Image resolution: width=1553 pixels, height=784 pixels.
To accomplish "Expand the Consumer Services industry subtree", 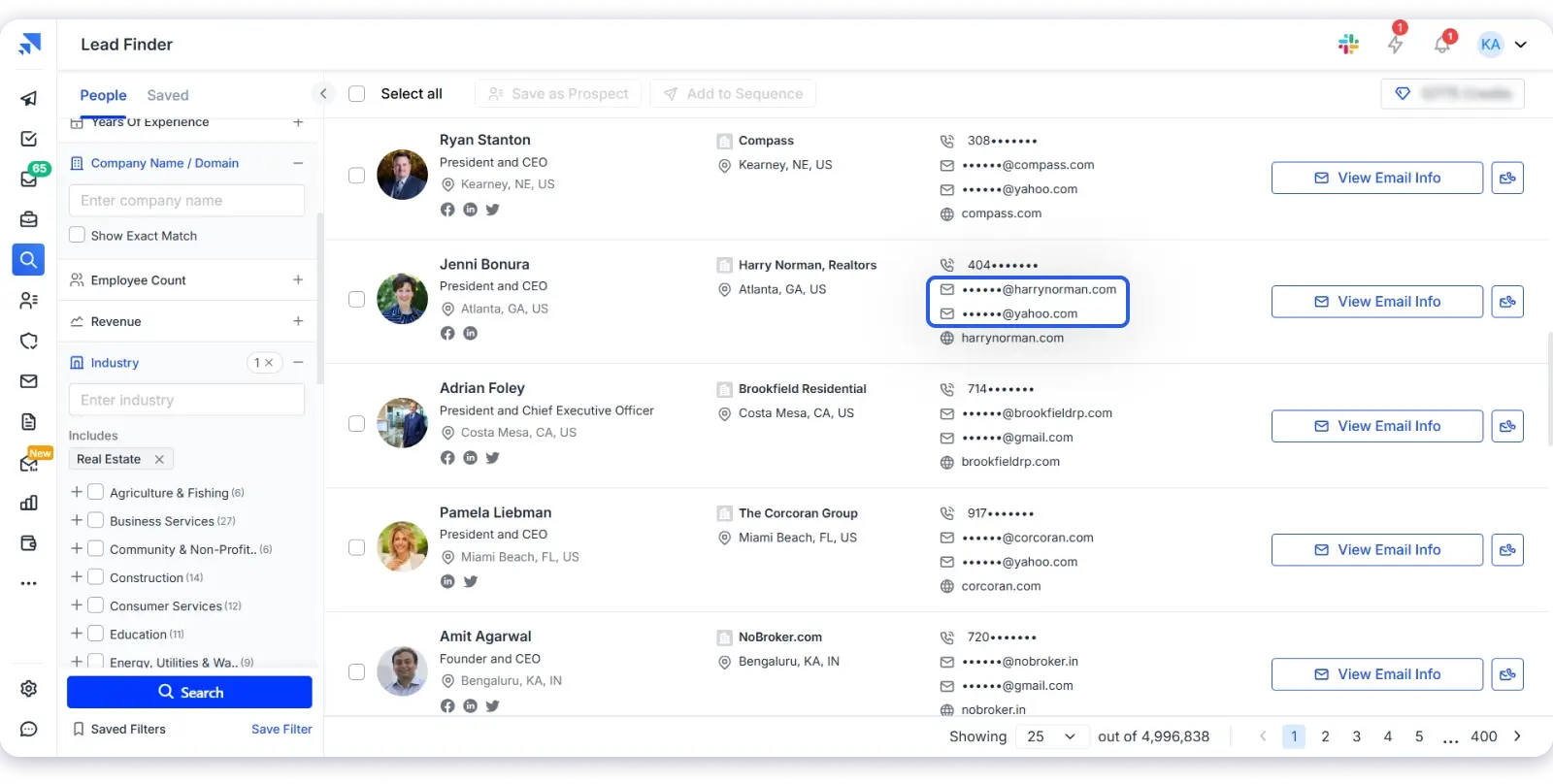I will [77, 604].
